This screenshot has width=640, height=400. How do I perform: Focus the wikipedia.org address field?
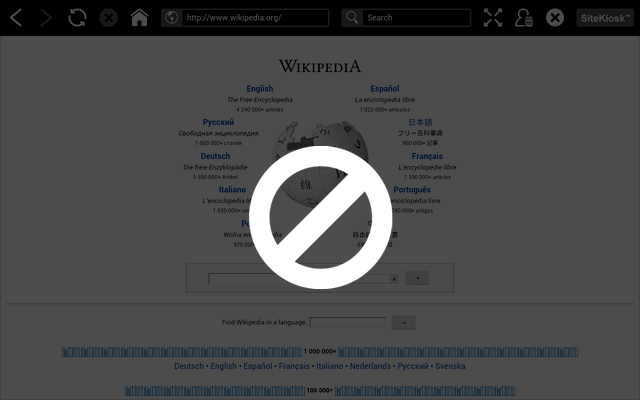coord(255,18)
